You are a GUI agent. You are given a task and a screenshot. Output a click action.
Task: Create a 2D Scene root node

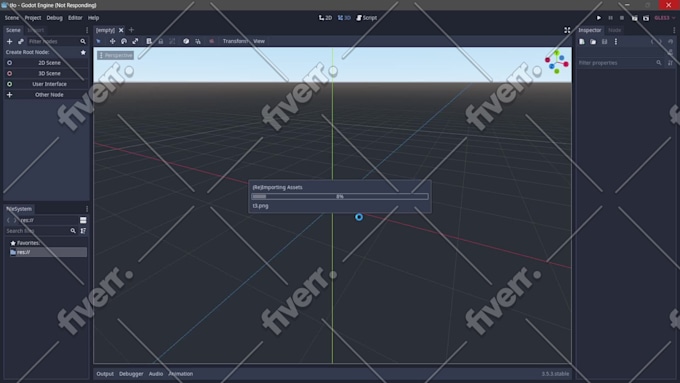[46, 63]
